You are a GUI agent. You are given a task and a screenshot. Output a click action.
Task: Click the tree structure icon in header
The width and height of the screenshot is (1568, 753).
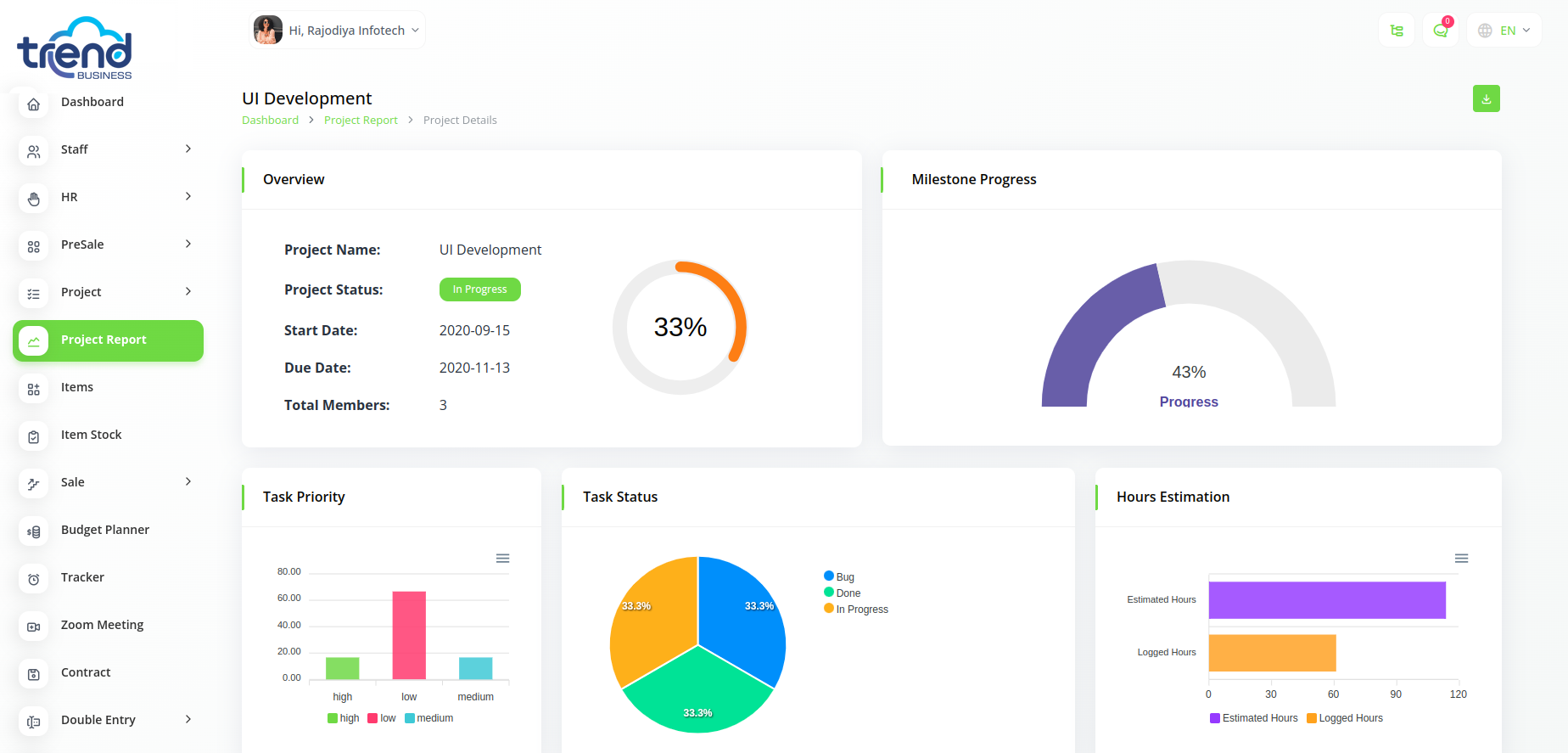[1397, 31]
